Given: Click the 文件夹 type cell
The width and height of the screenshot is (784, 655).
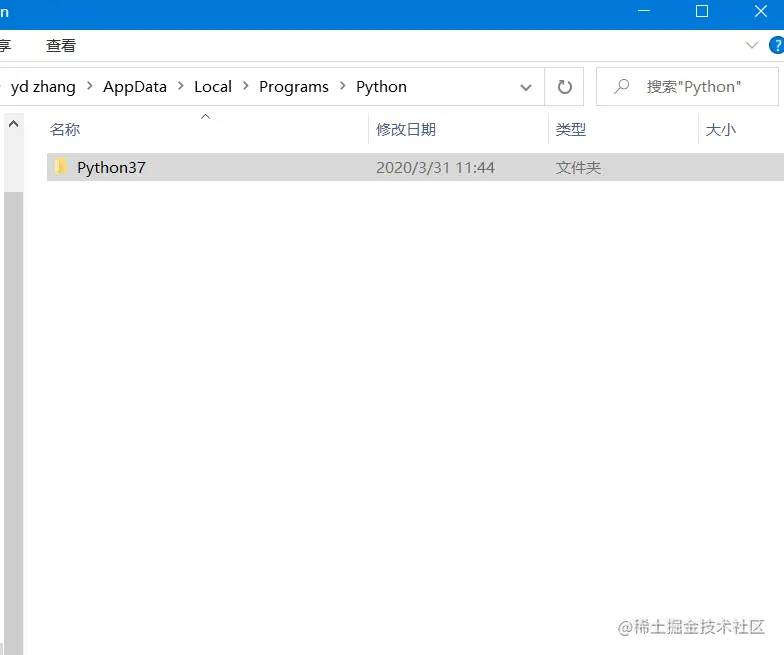Looking at the screenshot, I should (578, 168).
